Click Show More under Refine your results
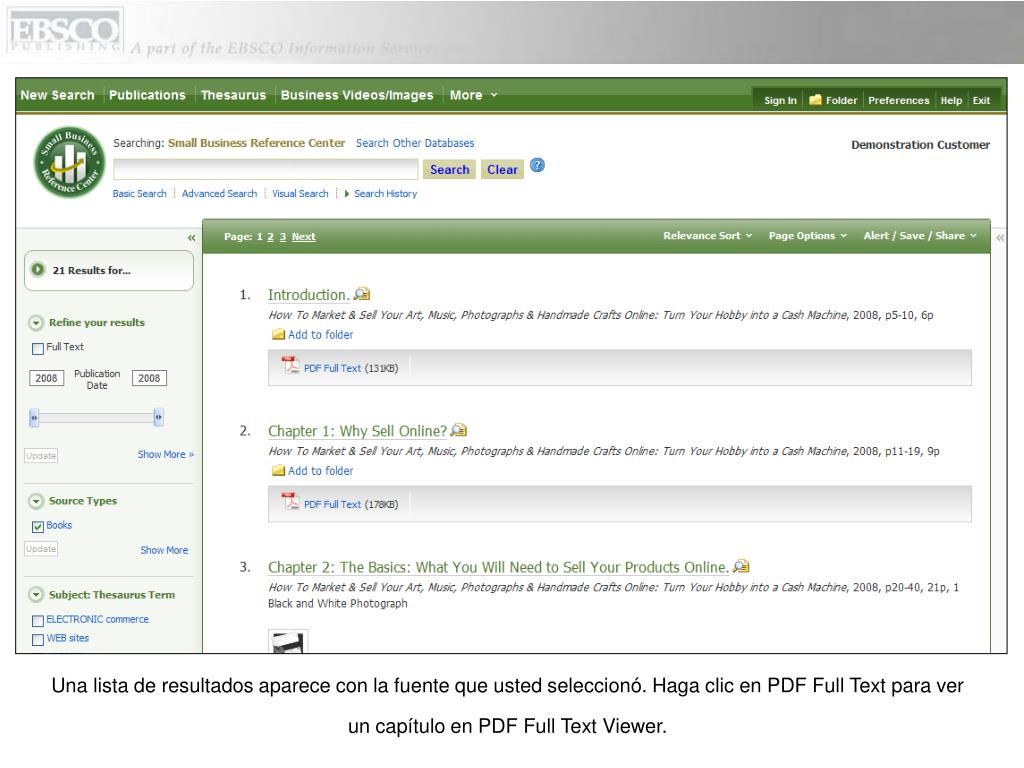This screenshot has width=1024, height=768. [x=166, y=454]
